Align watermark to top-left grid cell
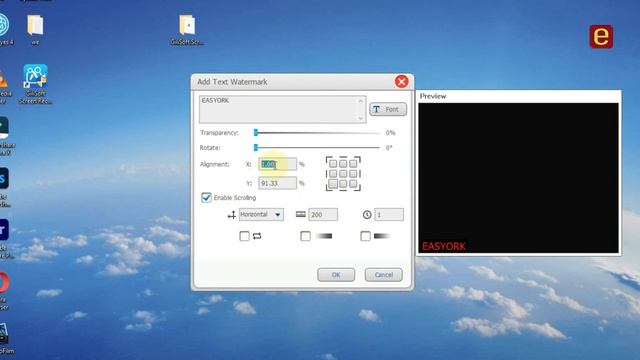The width and height of the screenshot is (640, 360). click(333, 164)
